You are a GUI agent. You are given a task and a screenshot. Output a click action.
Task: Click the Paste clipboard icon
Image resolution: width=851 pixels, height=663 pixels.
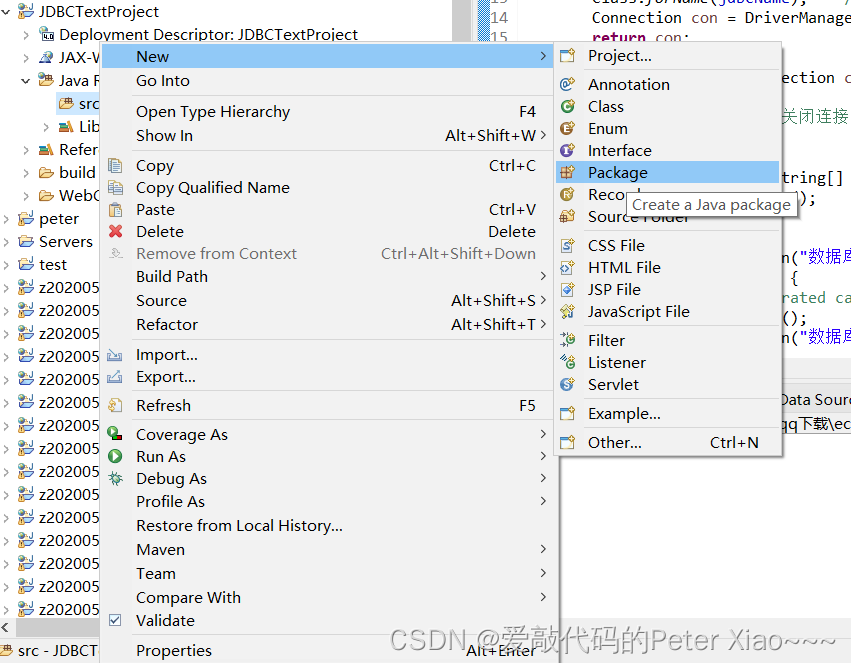point(115,209)
